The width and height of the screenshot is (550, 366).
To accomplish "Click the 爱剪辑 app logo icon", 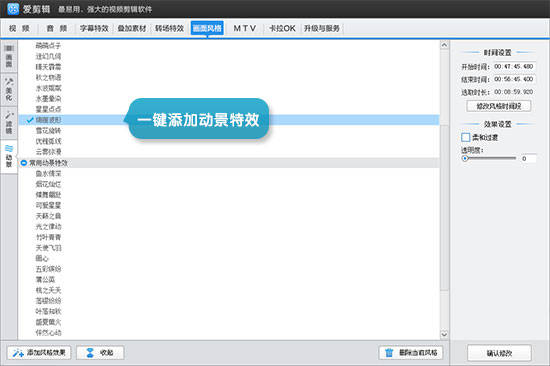I will point(13,9).
